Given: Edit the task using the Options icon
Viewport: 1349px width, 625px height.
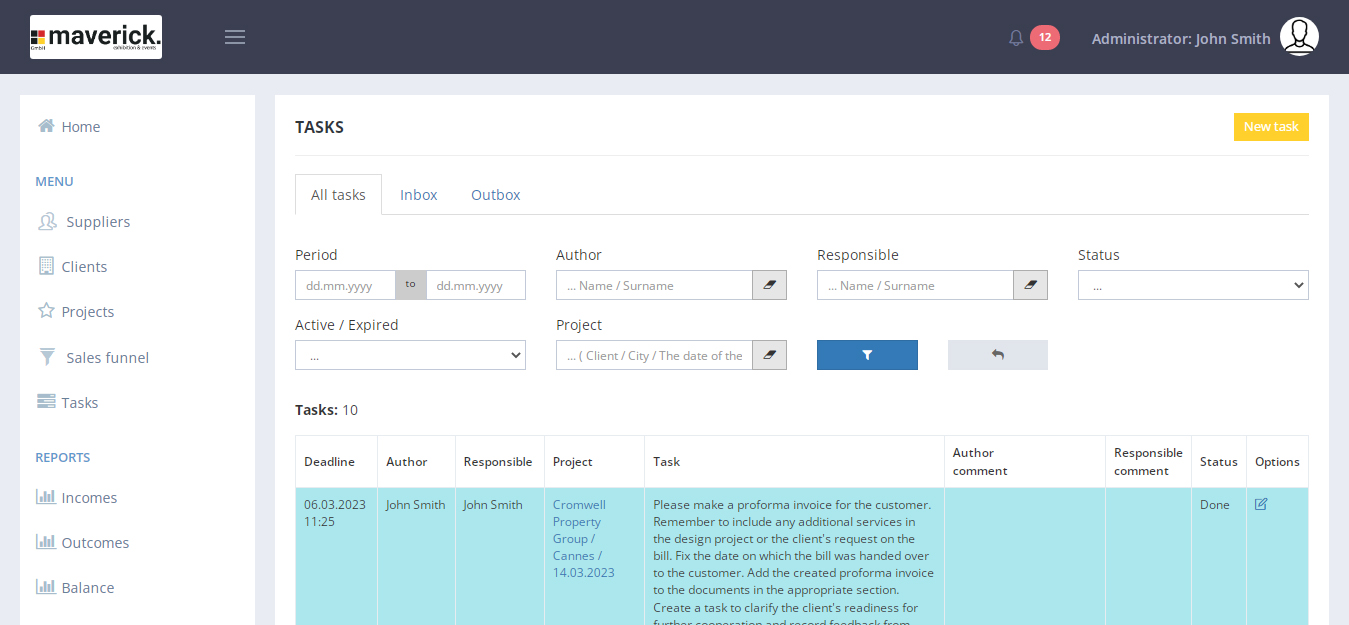Looking at the screenshot, I should pyautogui.click(x=1261, y=504).
